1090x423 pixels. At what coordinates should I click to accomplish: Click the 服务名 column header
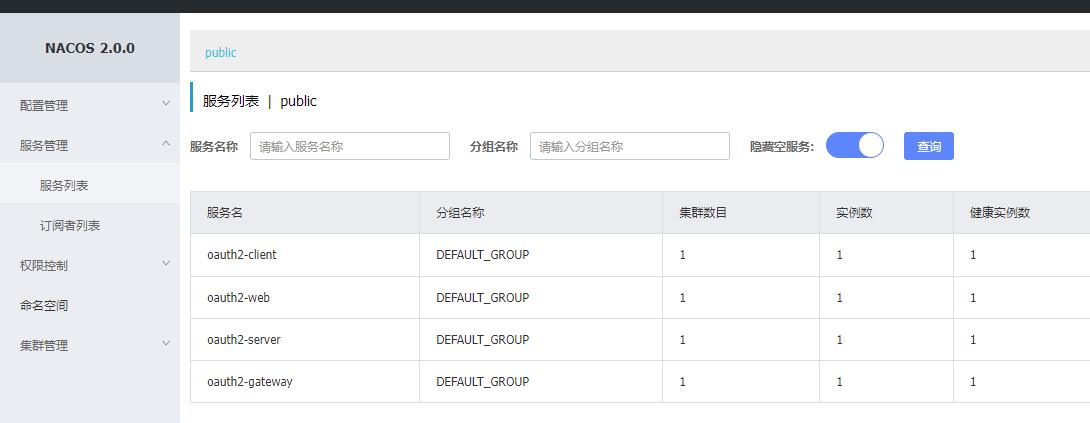(x=225, y=213)
